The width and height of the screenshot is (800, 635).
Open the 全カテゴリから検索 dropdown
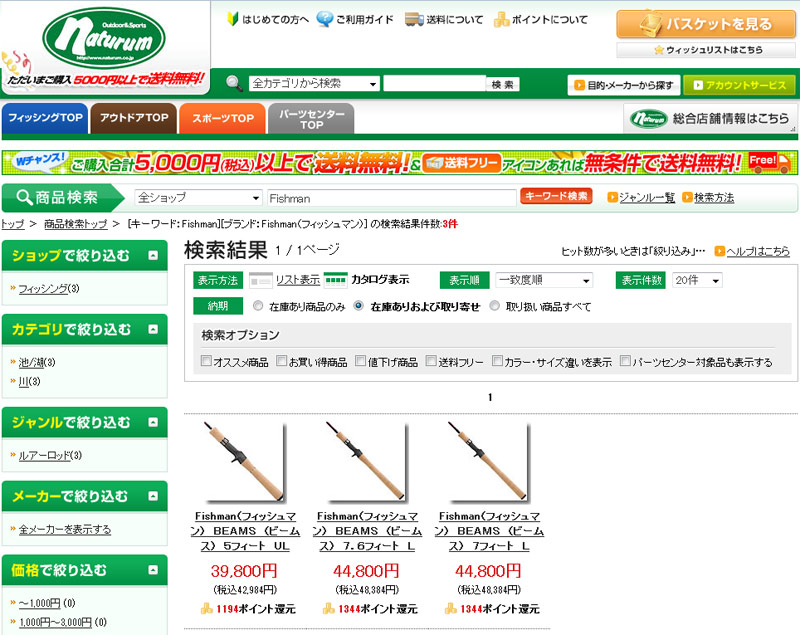(x=314, y=84)
